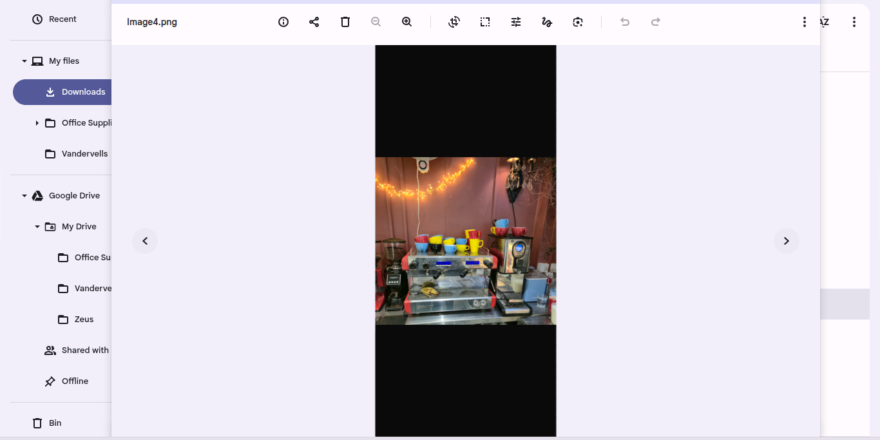
Task: Click the folder icon beside Zeus
Action: coord(63,319)
